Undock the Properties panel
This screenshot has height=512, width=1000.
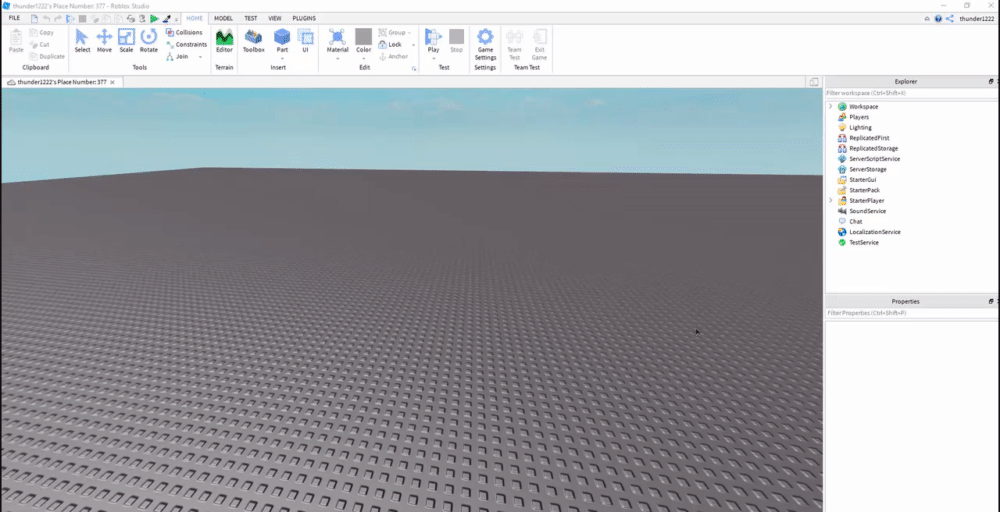pos(991,302)
